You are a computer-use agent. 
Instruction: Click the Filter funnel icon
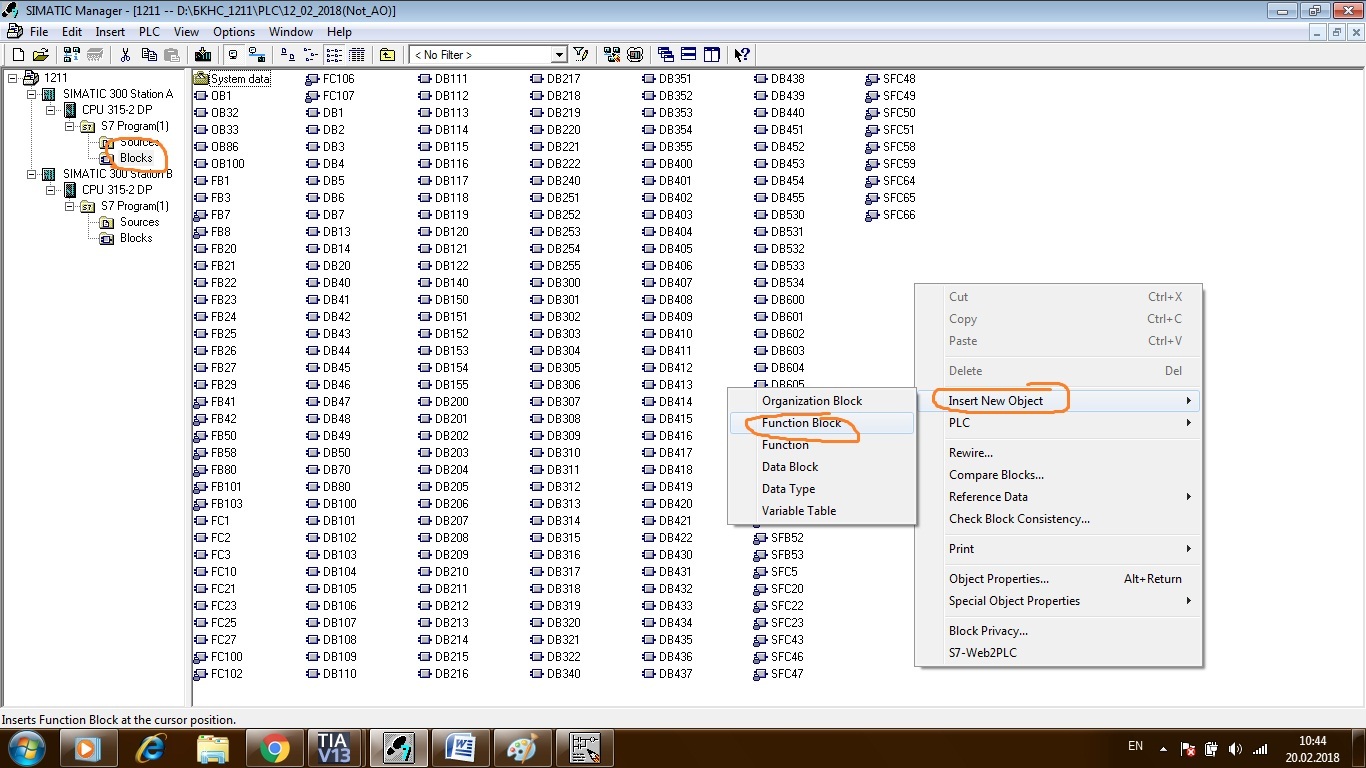click(x=581, y=55)
